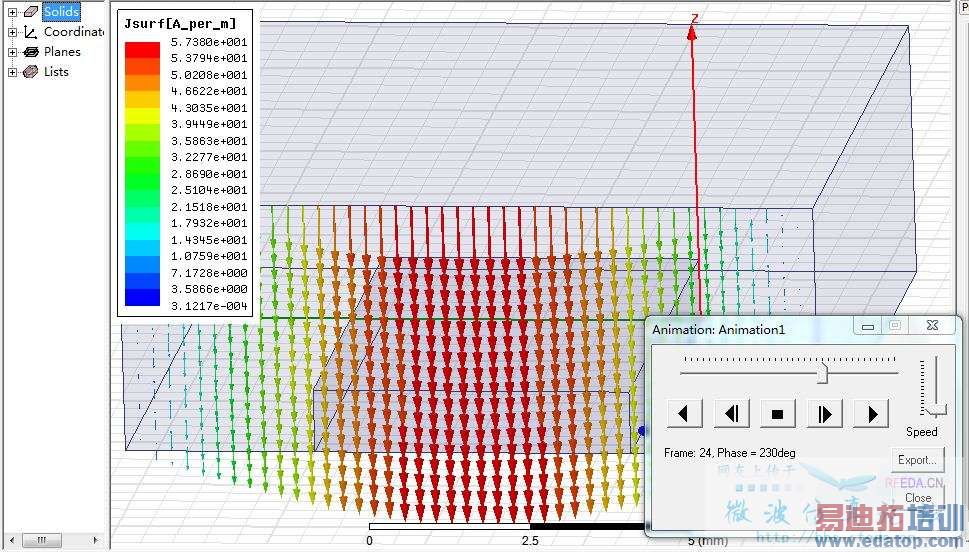The height and width of the screenshot is (552, 969).
Task: Expand the Coordinate Systems node
Action: click(12, 32)
